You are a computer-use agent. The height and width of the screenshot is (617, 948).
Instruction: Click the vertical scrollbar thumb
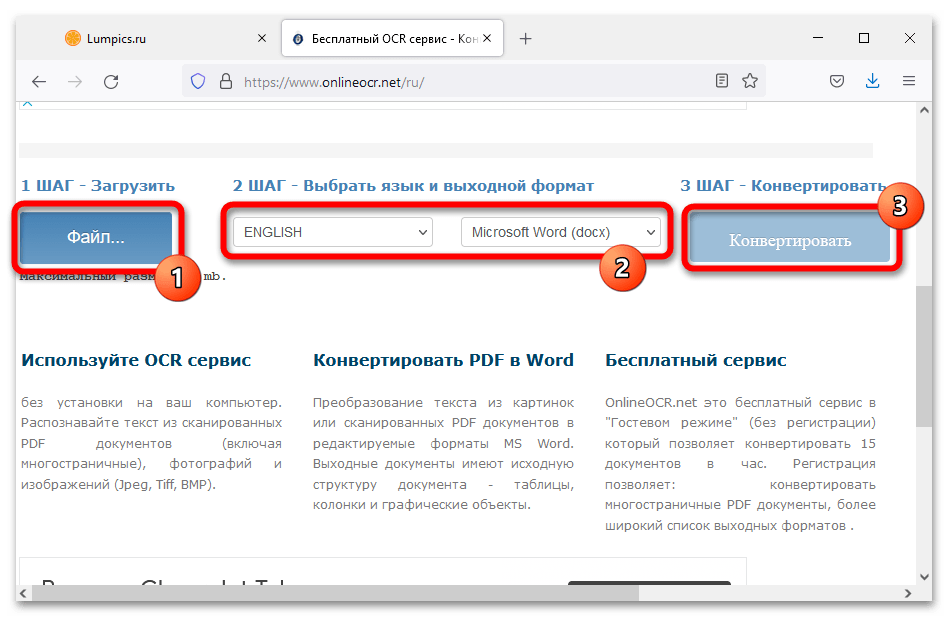[923, 357]
